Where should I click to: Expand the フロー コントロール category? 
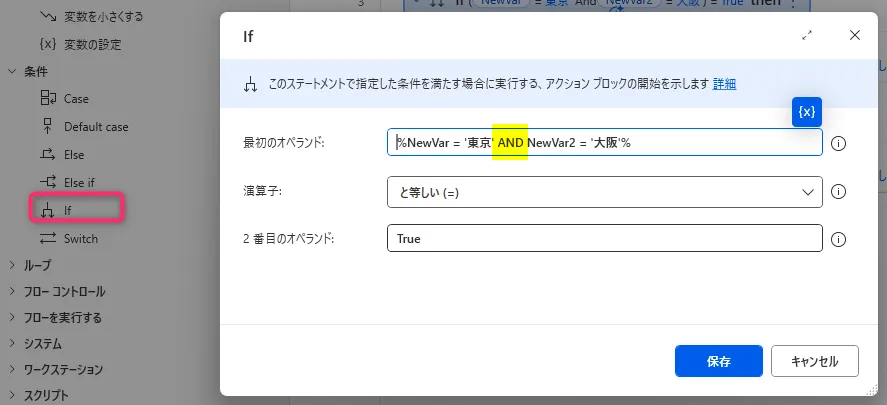[x=13, y=291]
